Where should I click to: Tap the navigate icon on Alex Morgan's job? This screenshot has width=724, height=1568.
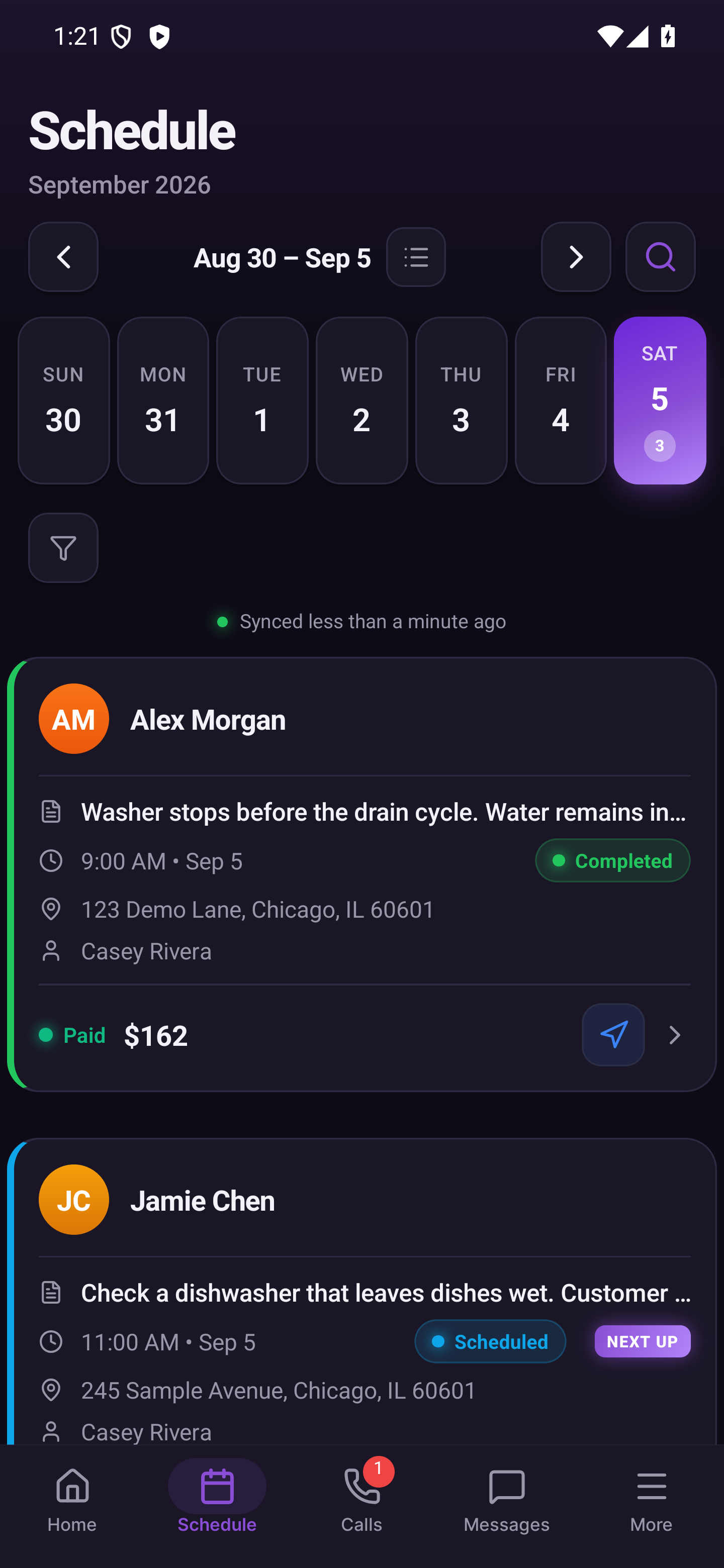(x=613, y=1035)
